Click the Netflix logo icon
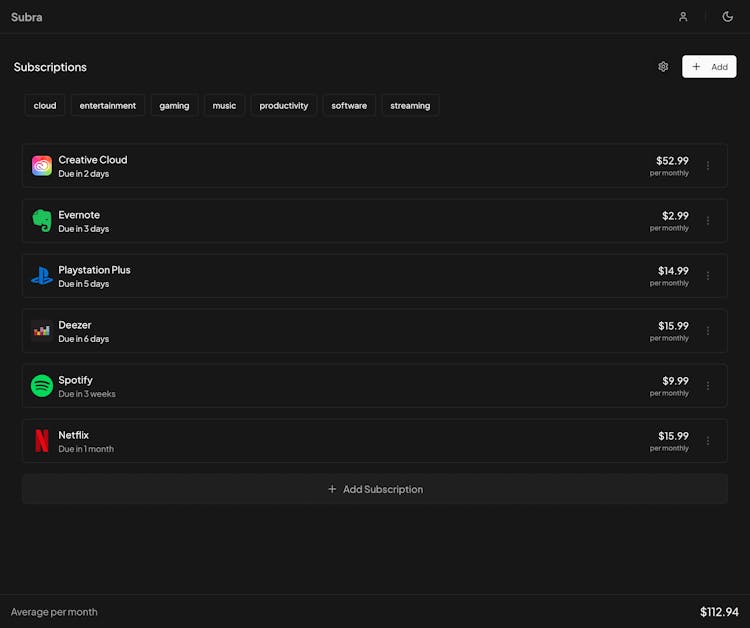750x628 pixels. coord(41,441)
